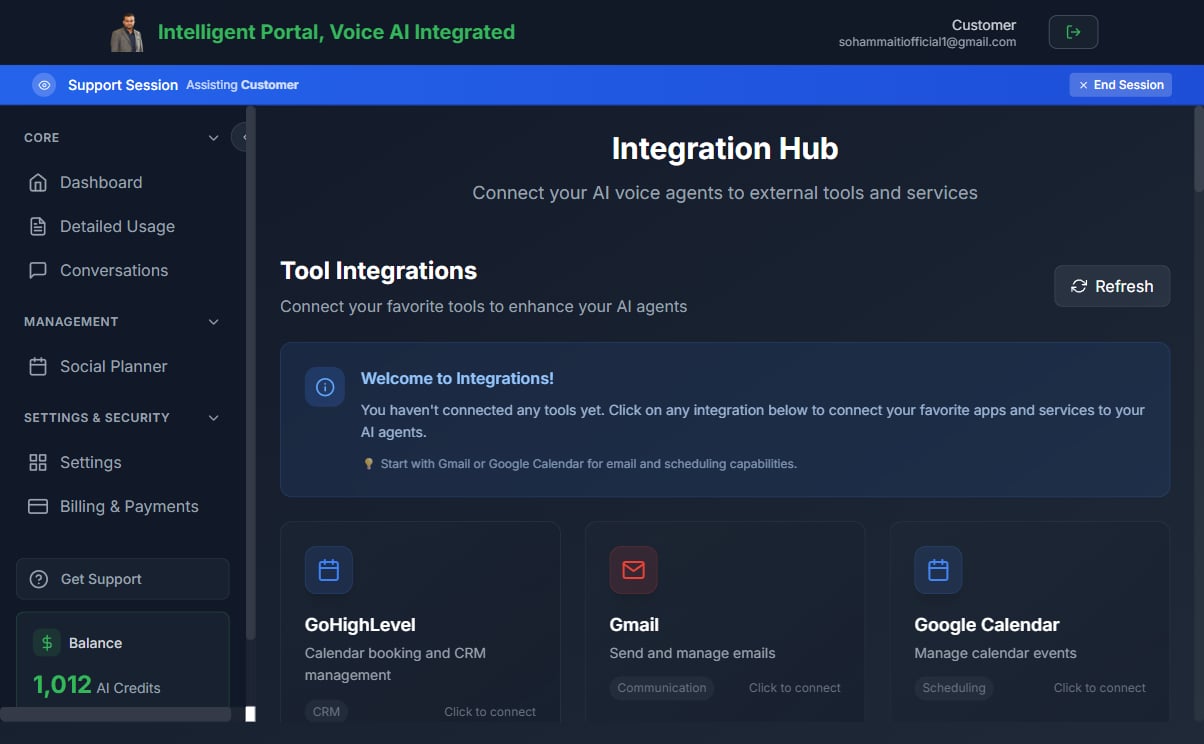
Task: Click the info icon in the Welcome banner
Action: (325, 387)
